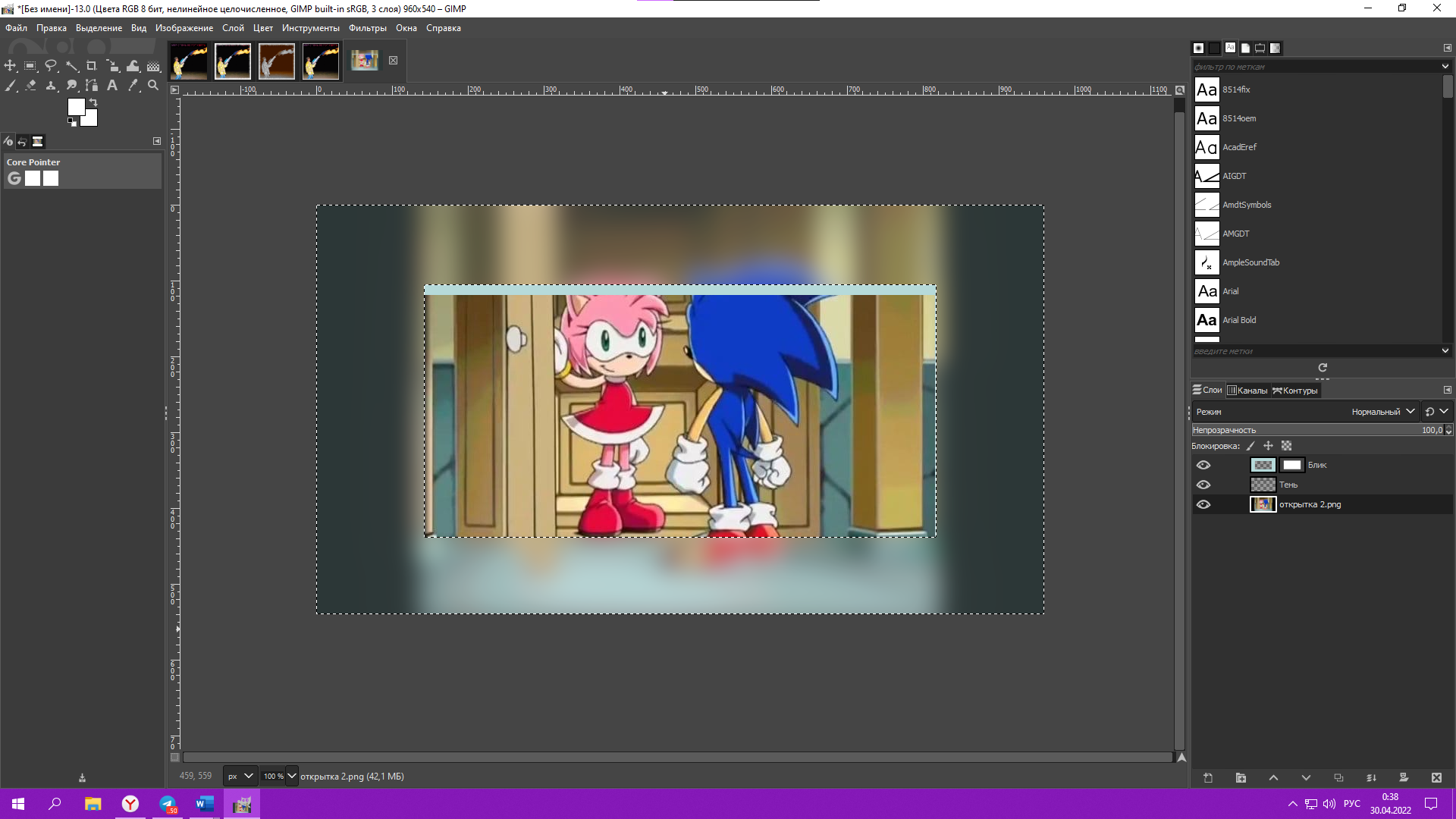Toggle lock pixels for the layer

click(1251, 446)
